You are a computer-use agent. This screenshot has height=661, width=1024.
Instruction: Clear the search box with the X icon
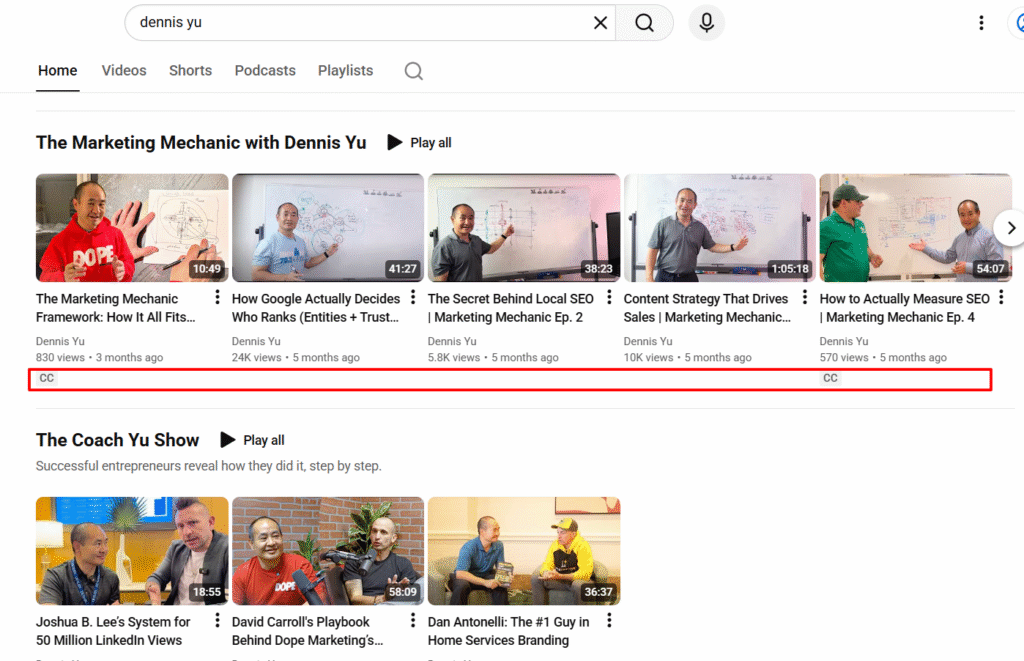(600, 23)
